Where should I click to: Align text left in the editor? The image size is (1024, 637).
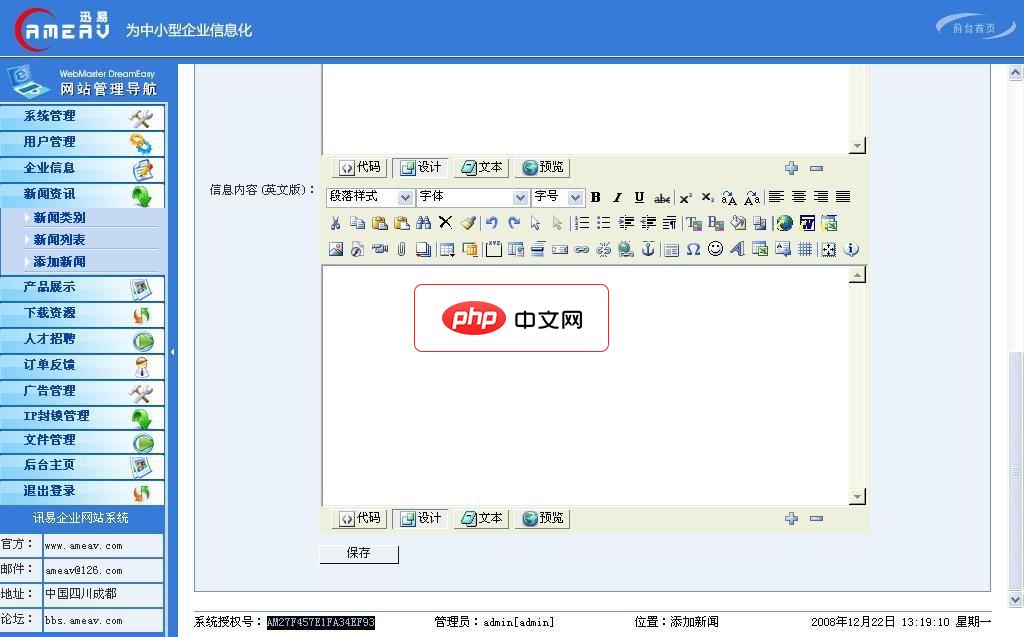pos(776,197)
